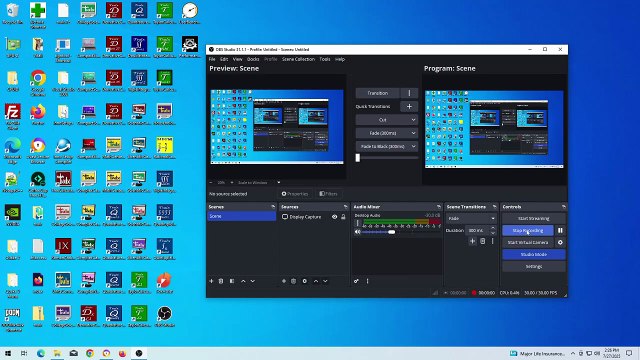Select Scene in the Scenes list

241,216
